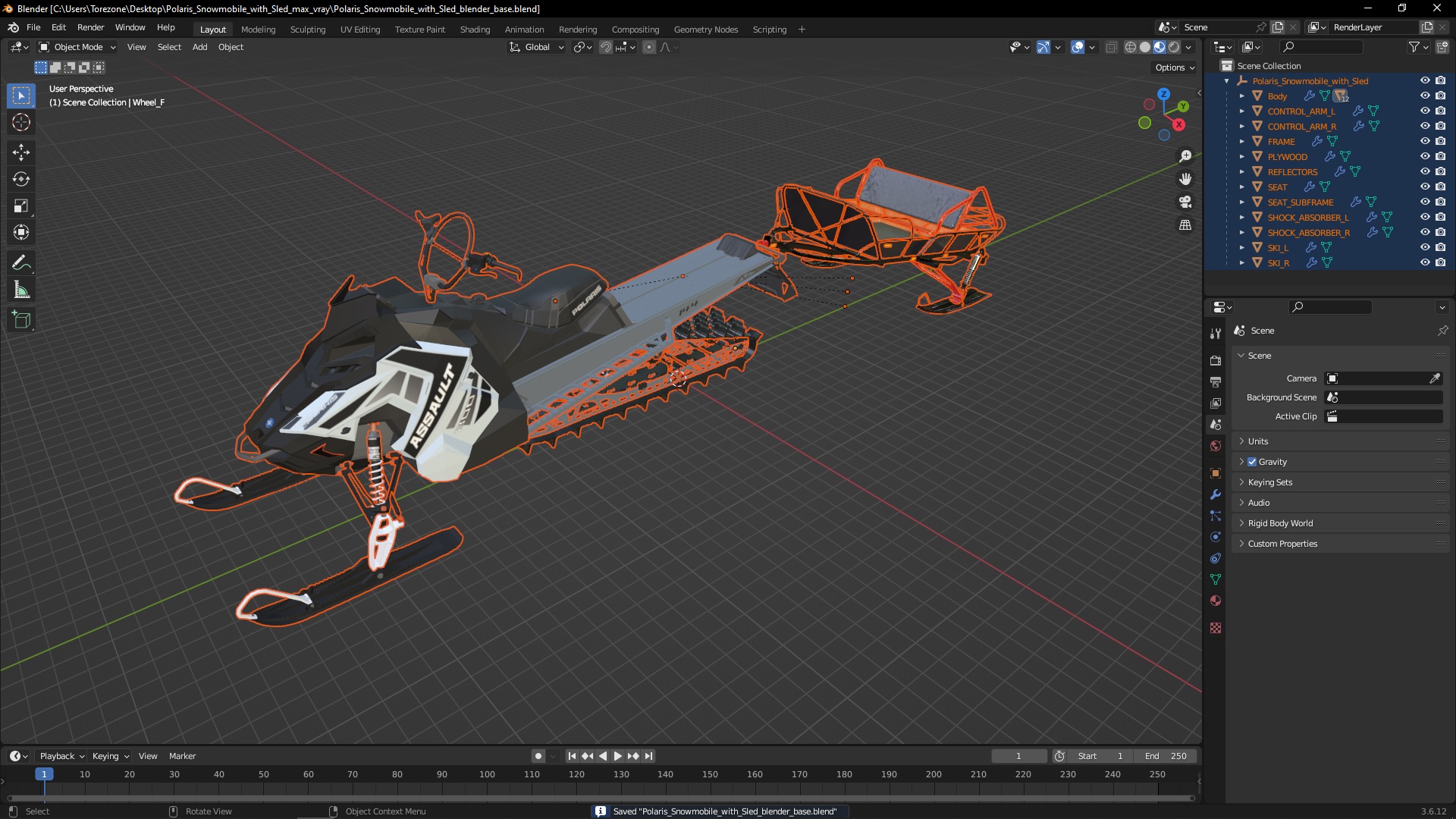Open the Playback dropdown in timeline
The width and height of the screenshot is (1456, 819).
click(61, 756)
